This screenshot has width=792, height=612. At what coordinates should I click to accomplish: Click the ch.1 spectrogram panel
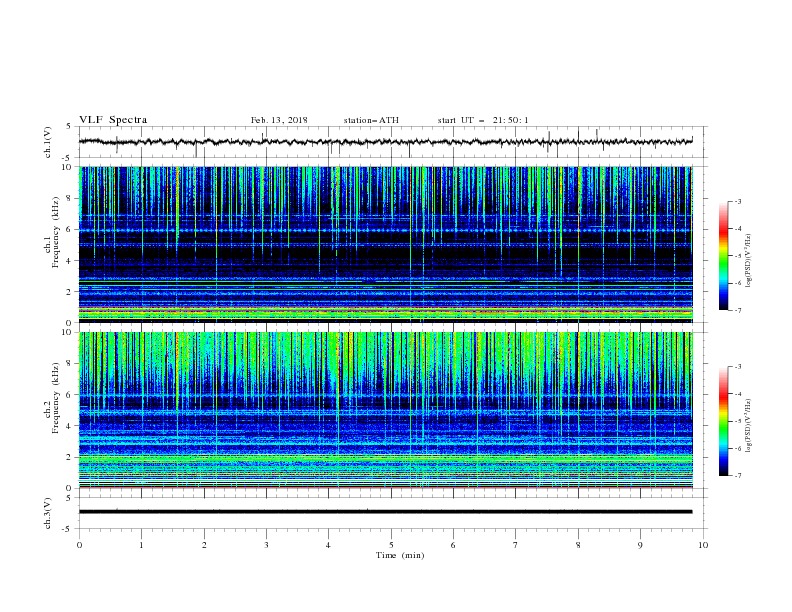tap(385, 244)
